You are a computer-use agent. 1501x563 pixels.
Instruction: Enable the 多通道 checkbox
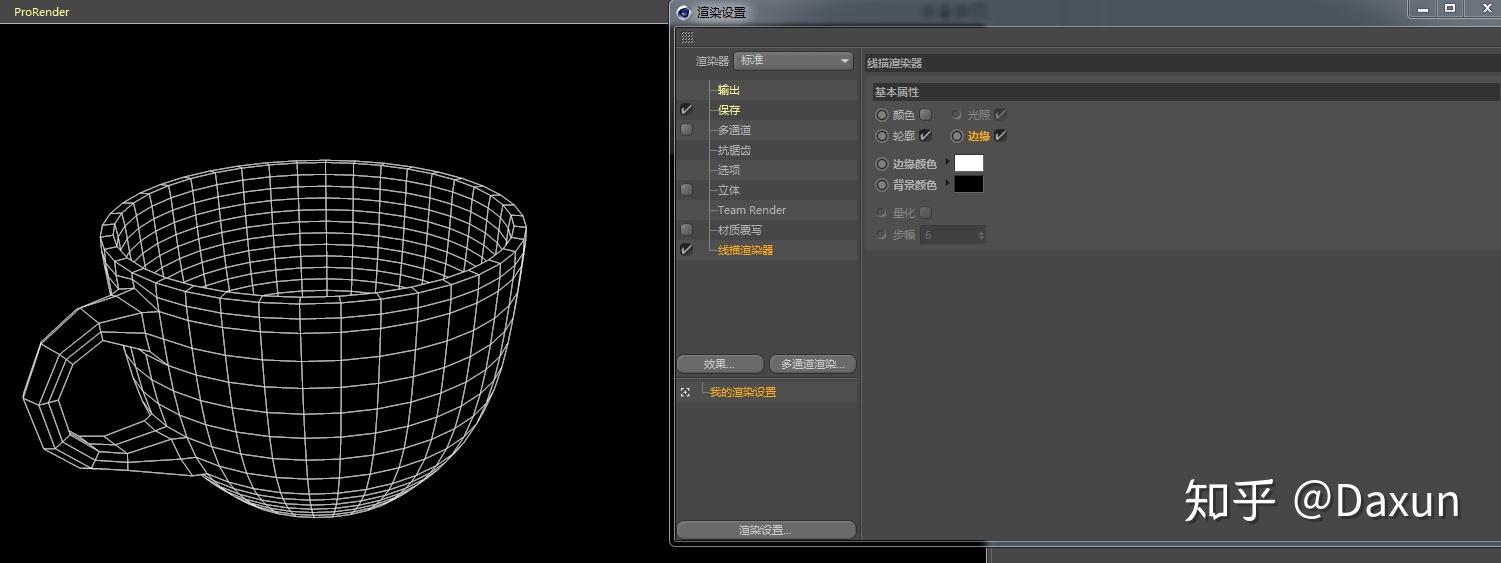[686, 130]
